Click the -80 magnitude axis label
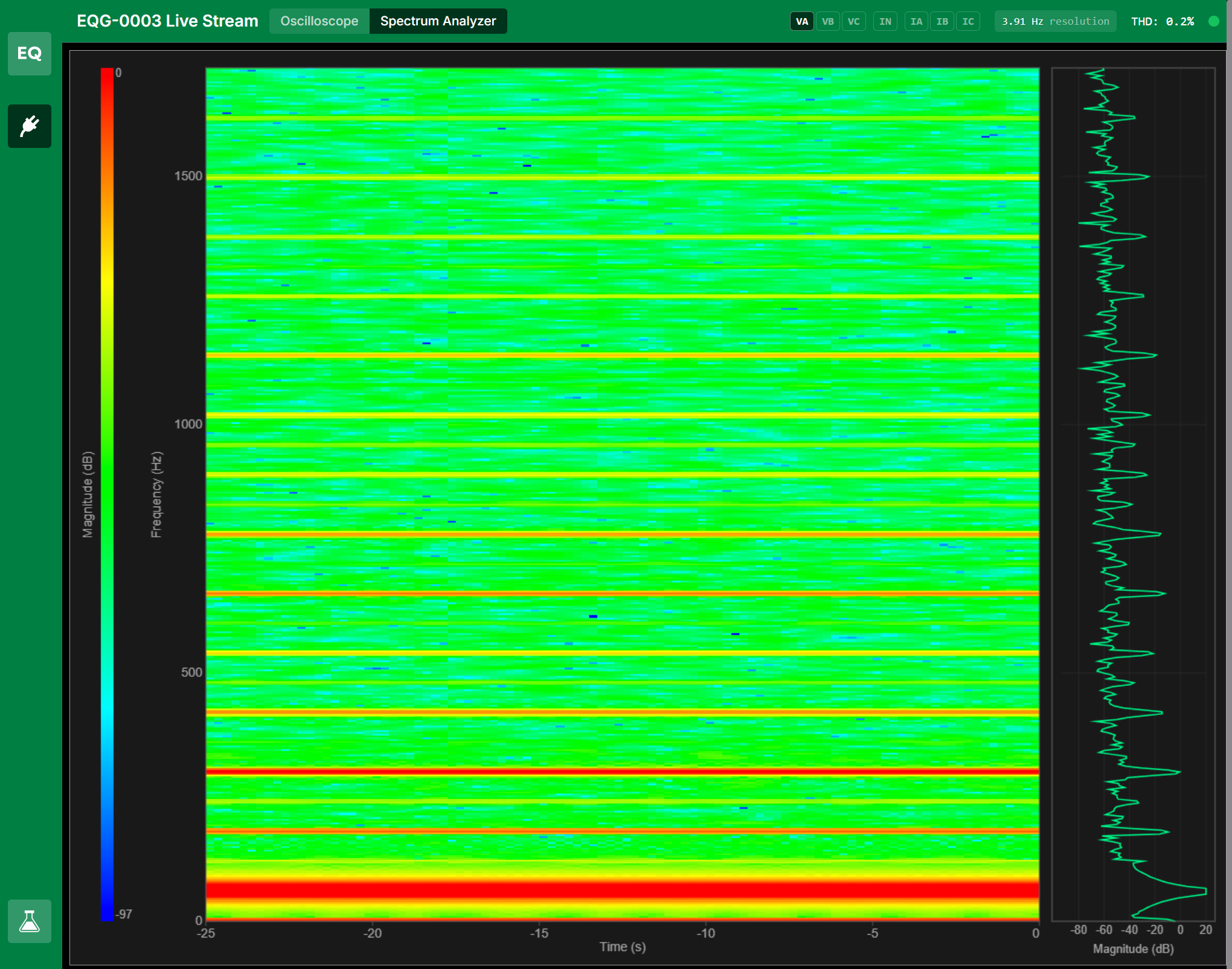Screen dimensions: 1232x969 coord(1079,930)
